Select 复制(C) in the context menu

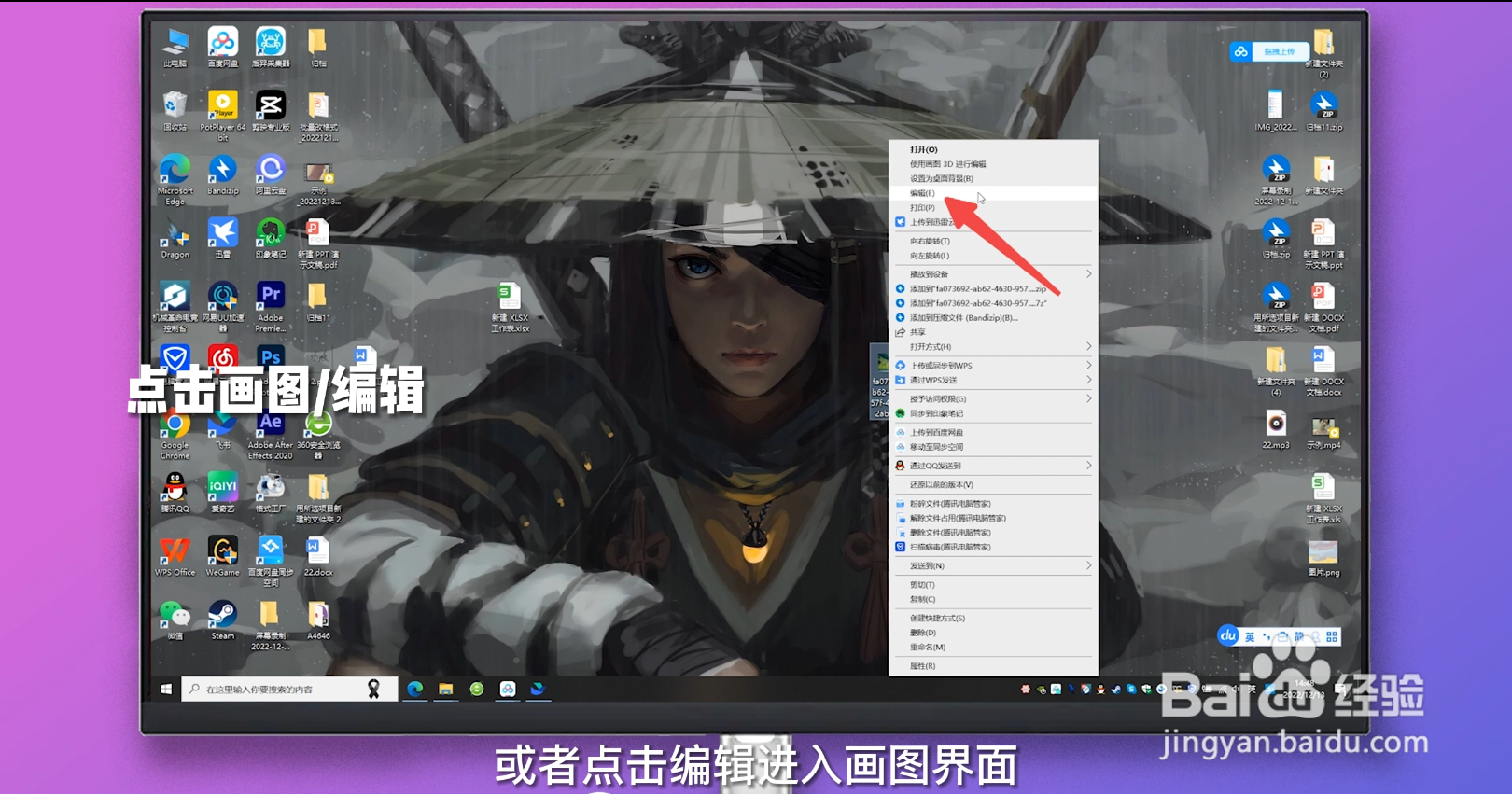(992, 599)
